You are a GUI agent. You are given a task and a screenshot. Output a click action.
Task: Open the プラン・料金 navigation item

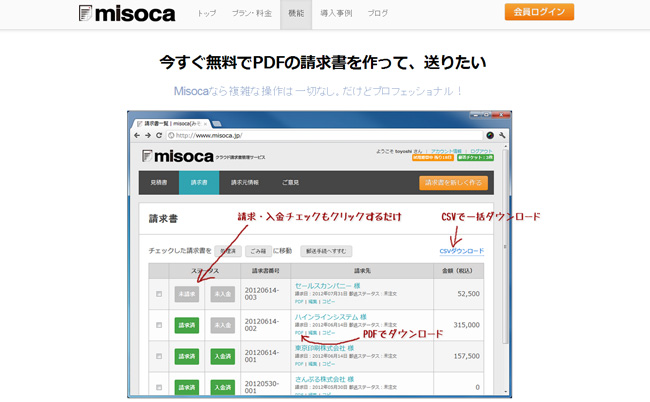(252, 13)
